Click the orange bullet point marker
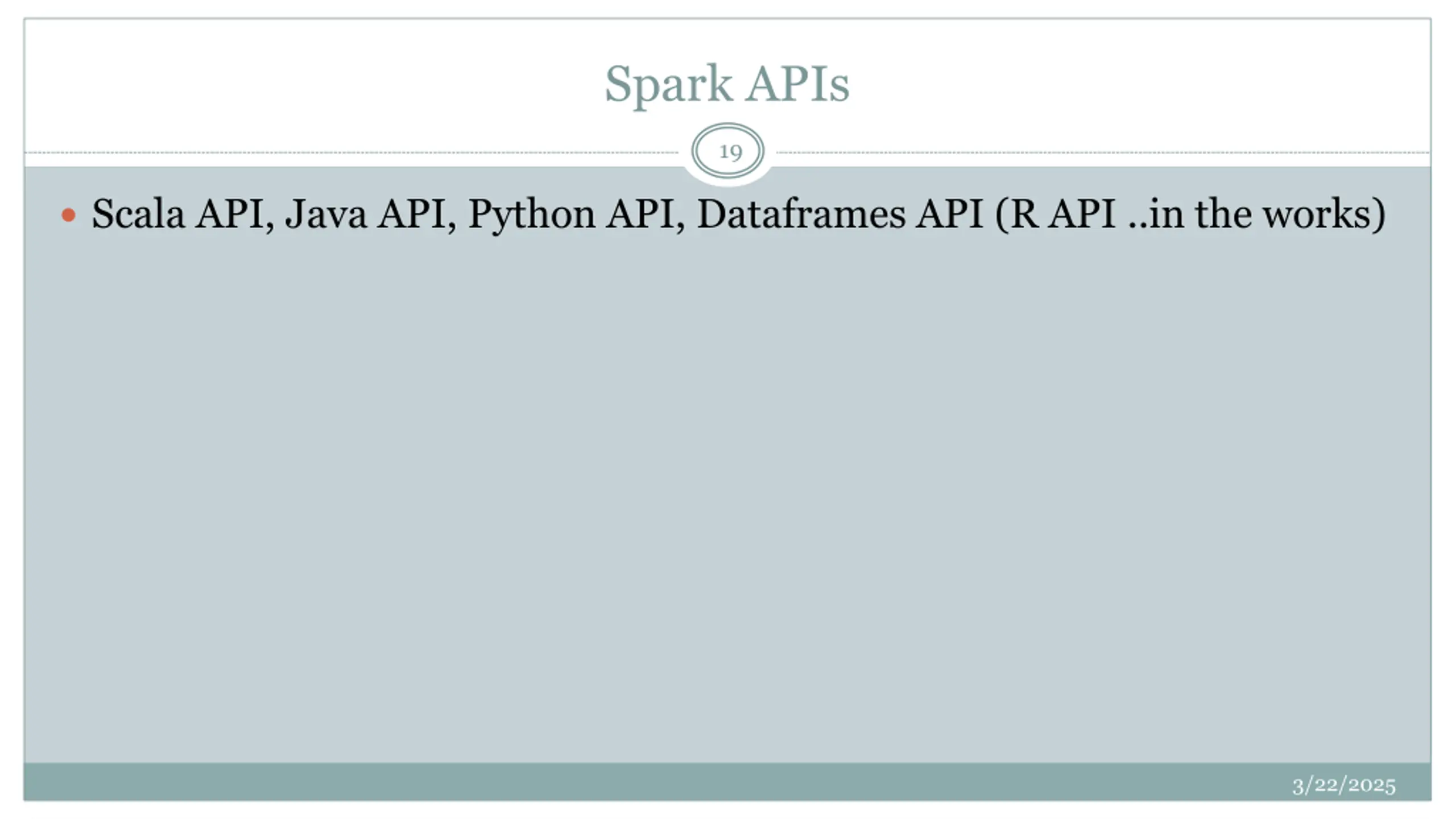This screenshot has height=819, width=1456. coord(68,215)
